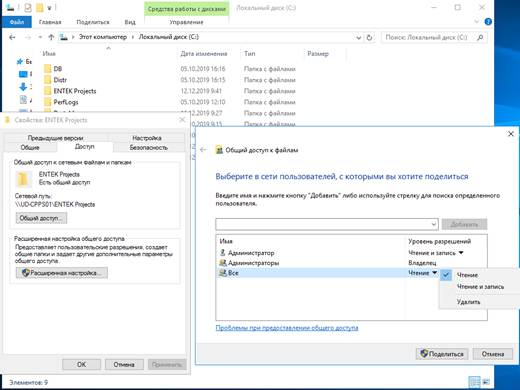
Task: Switch to Общие tab in Properties
Action: pyautogui.click(x=30, y=147)
